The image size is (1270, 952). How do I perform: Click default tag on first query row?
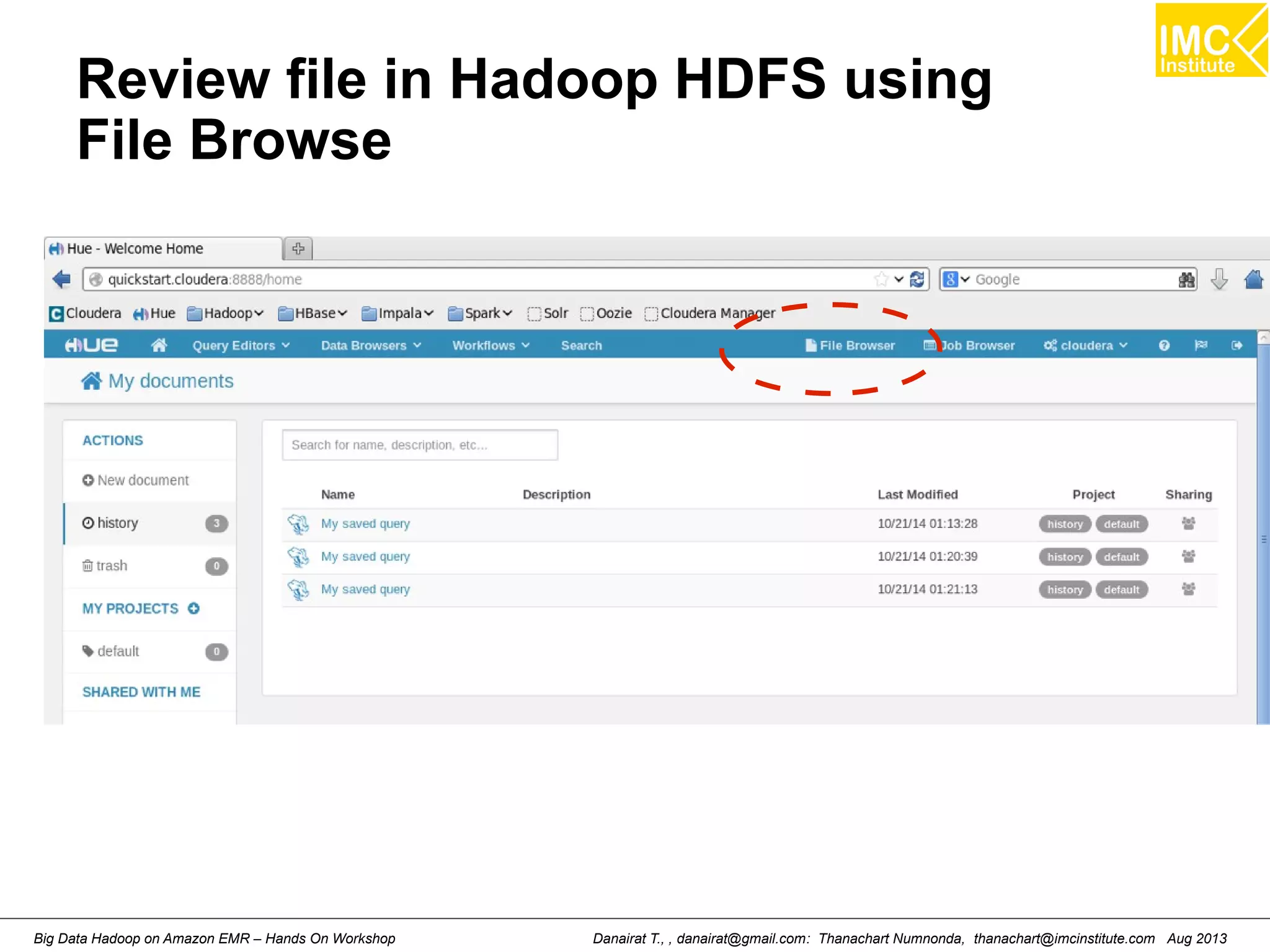(x=1121, y=524)
